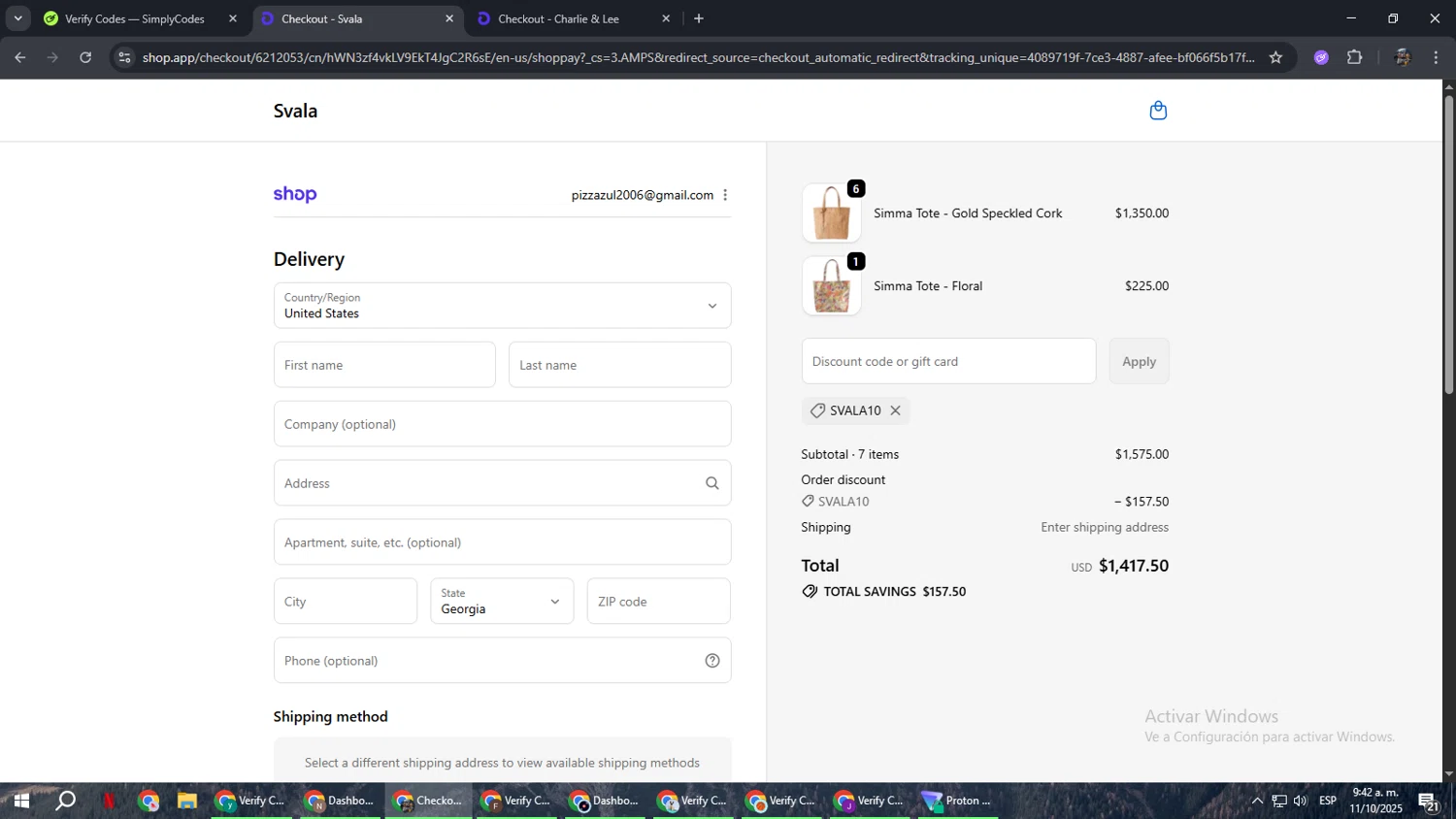Click the SVALA10 applied discount tag
Viewport: 1456px width, 819px height.
pyautogui.click(x=855, y=410)
